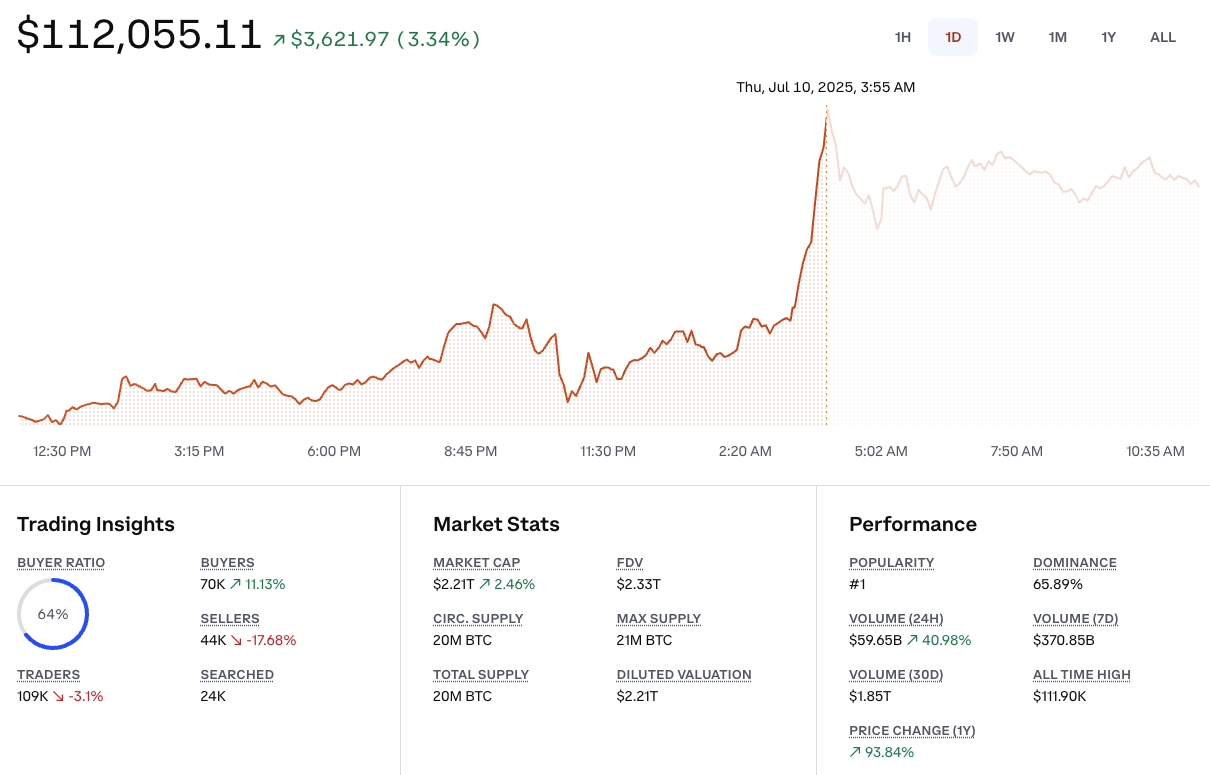Click the MARKET CAP label

coord(477,563)
